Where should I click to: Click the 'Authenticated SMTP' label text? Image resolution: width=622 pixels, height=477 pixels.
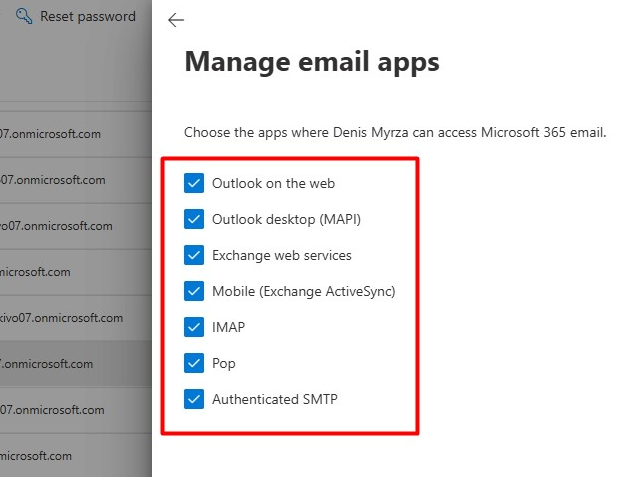(x=274, y=399)
